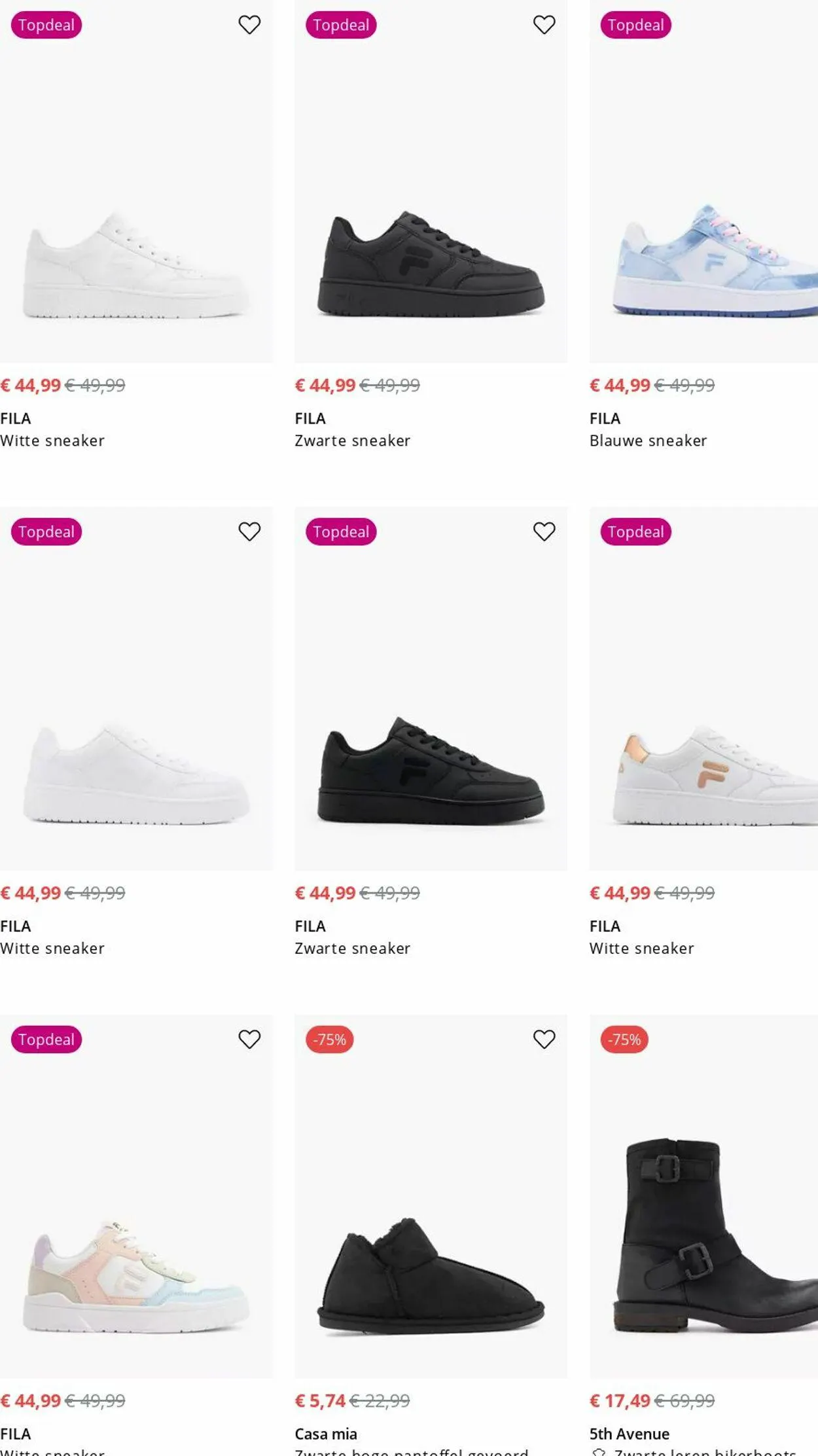Viewport: 818px width, 1456px height.
Task: Favorite the pastel multicolor FILA sneaker
Action: [x=249, y=1039]
